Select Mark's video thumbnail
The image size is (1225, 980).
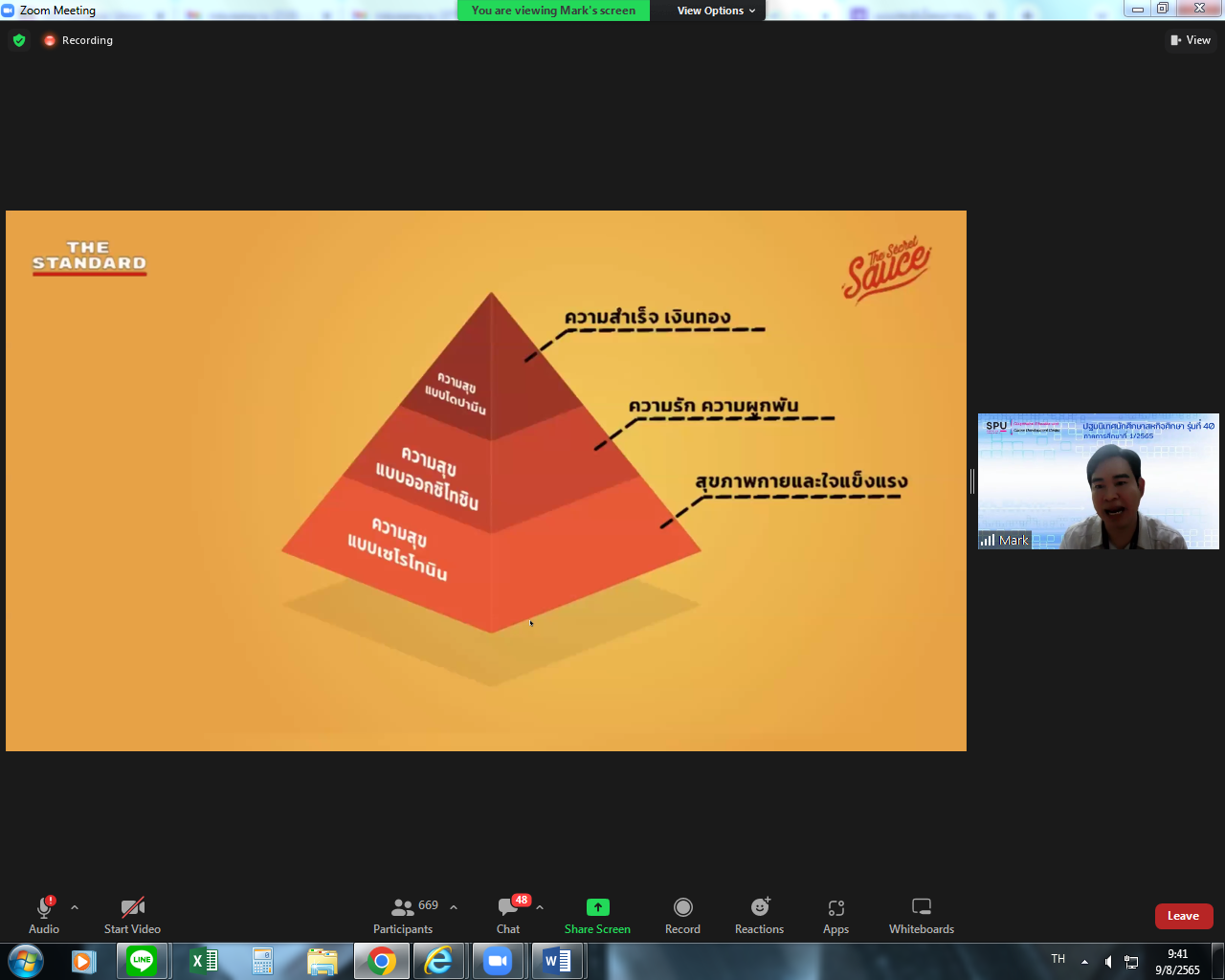point(1098,481)
